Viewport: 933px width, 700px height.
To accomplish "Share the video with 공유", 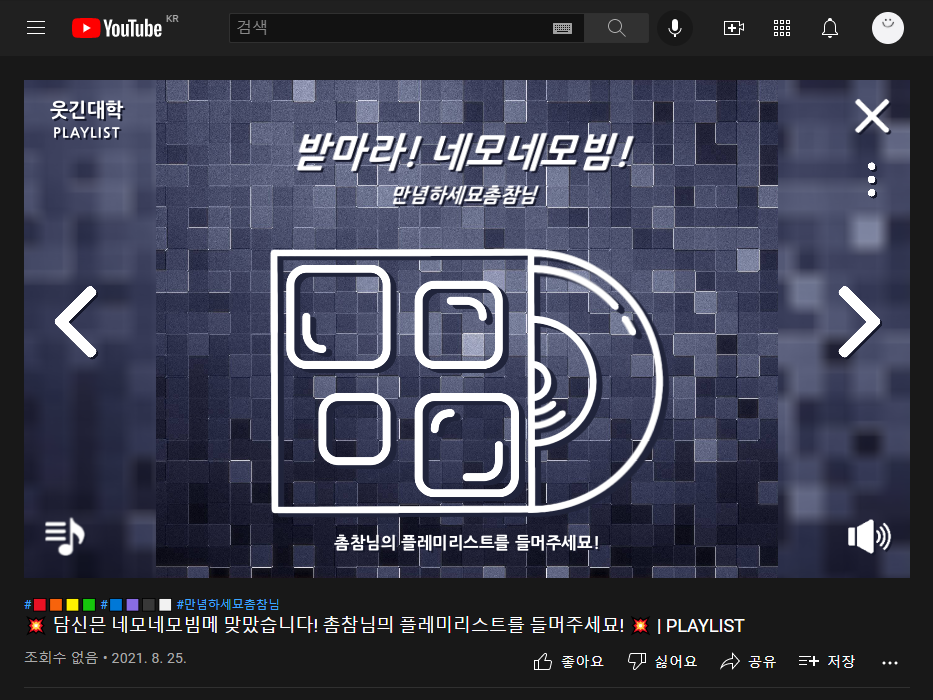I will click(x=748, y=661).
